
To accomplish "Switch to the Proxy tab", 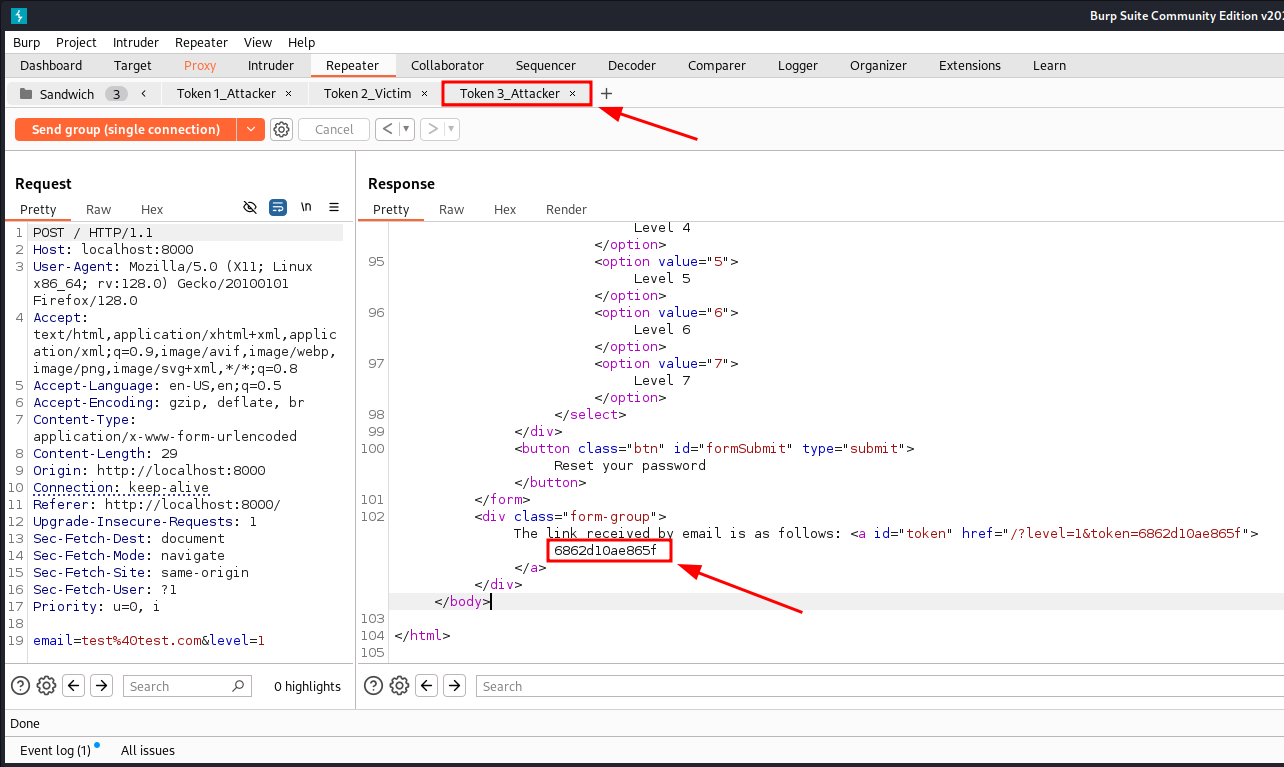I will coord(200,66).
